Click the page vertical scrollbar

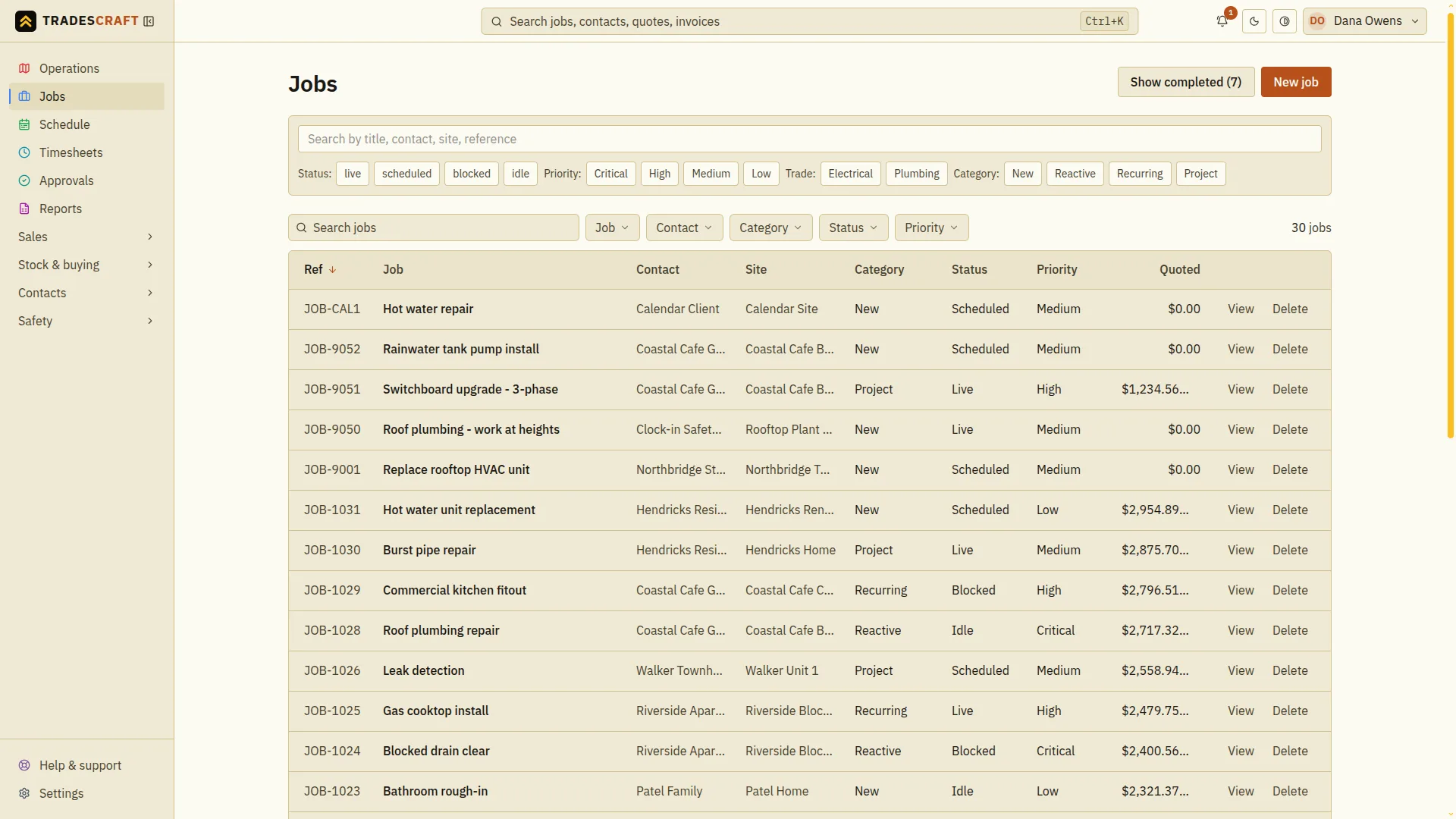point(1450,224)
